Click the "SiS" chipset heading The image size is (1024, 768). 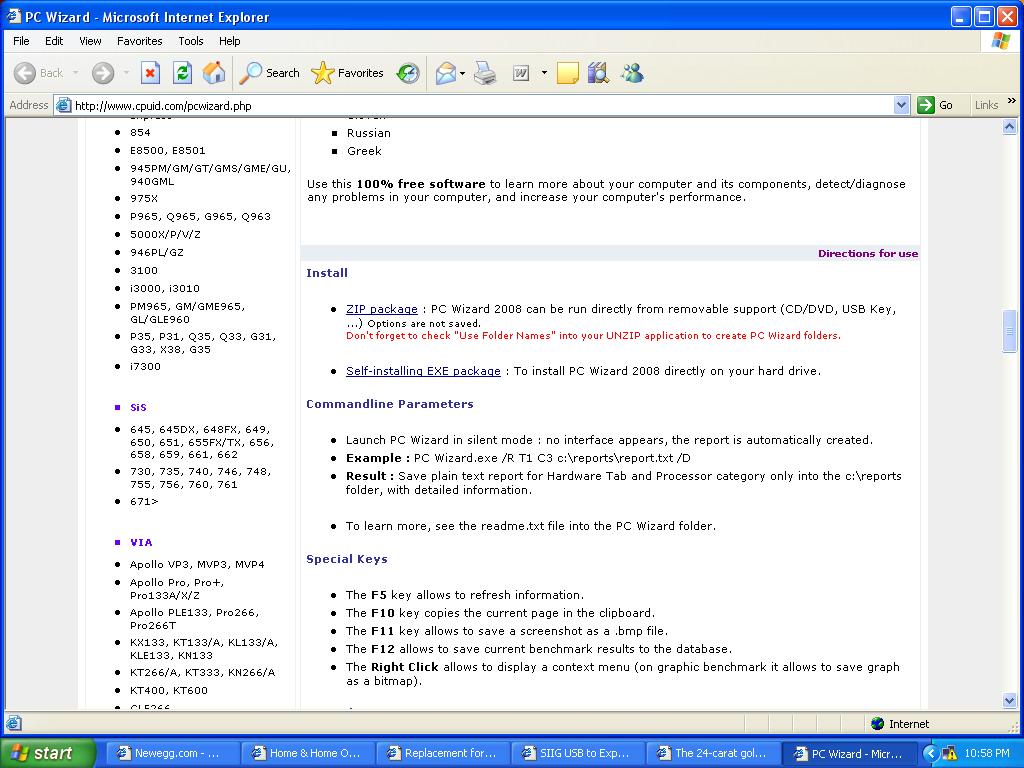coord(138,408)
